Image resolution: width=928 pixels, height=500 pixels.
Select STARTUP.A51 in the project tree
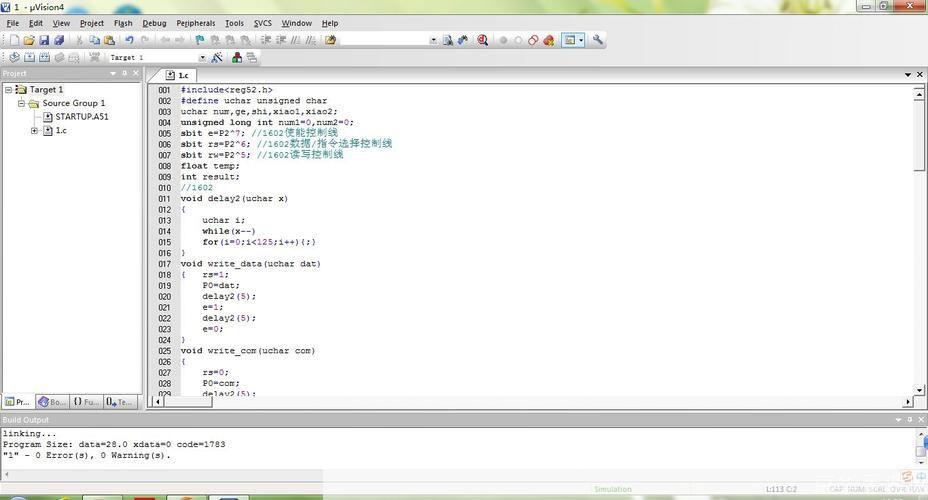click(x=81, y=117)
